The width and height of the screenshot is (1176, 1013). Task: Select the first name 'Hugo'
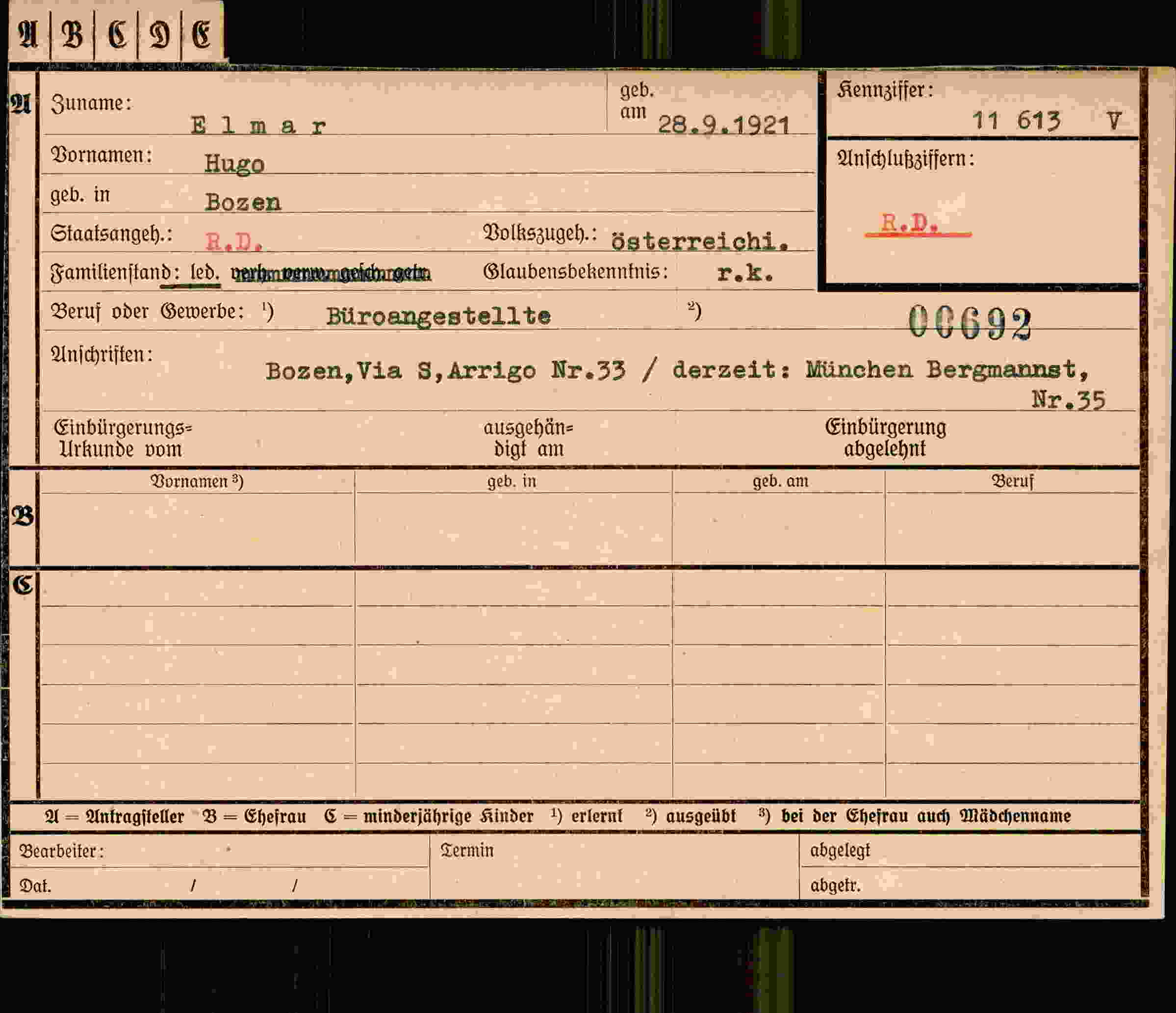[234, 164]
